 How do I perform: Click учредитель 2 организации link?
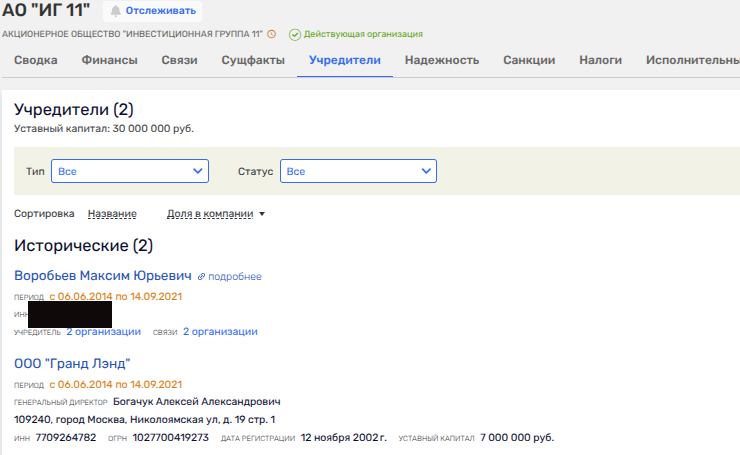click(103, 331)
